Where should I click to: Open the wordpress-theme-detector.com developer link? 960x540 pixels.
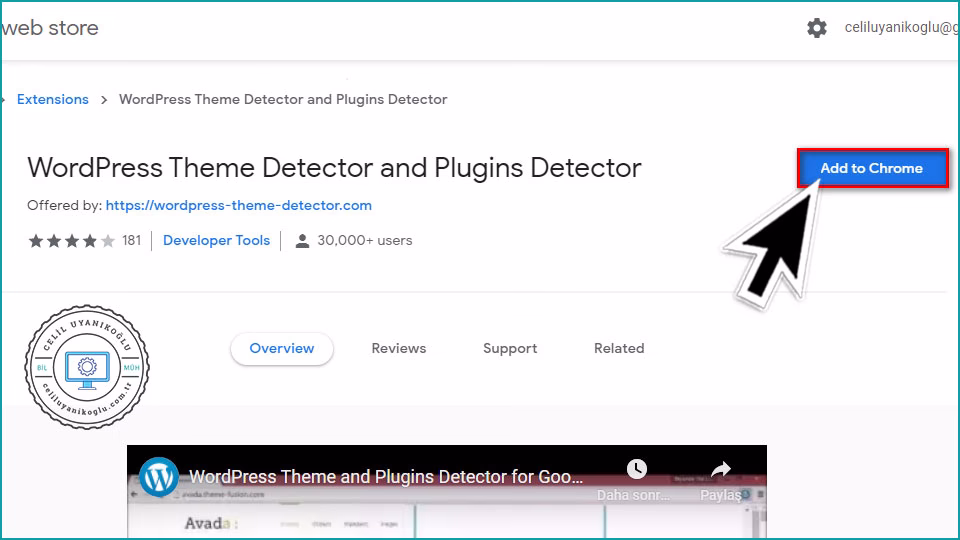[239, 205]
